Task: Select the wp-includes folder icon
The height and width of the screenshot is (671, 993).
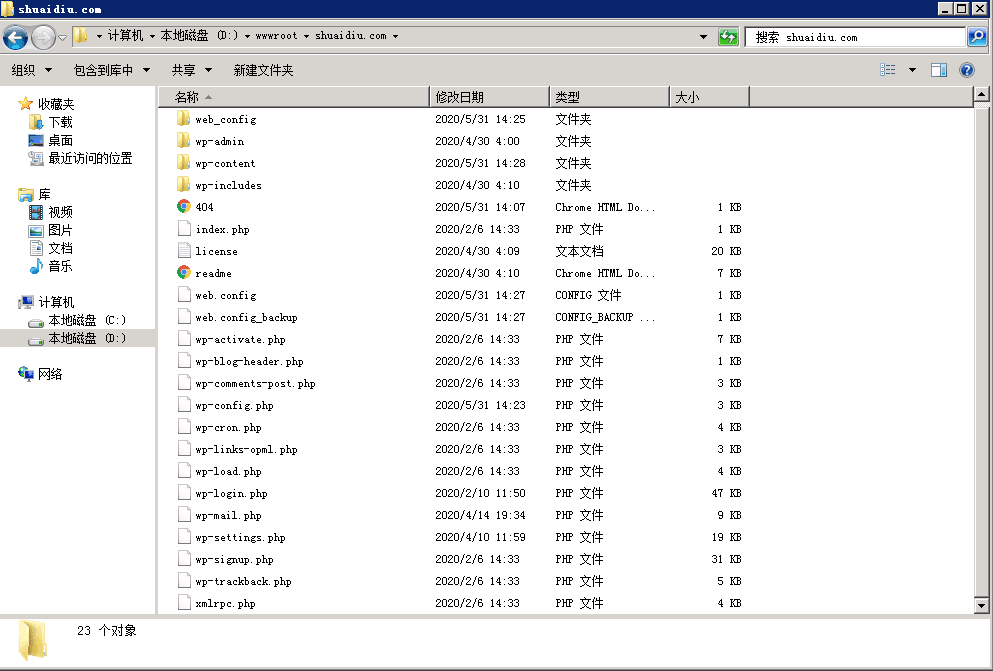Action: tap(184, 185)
